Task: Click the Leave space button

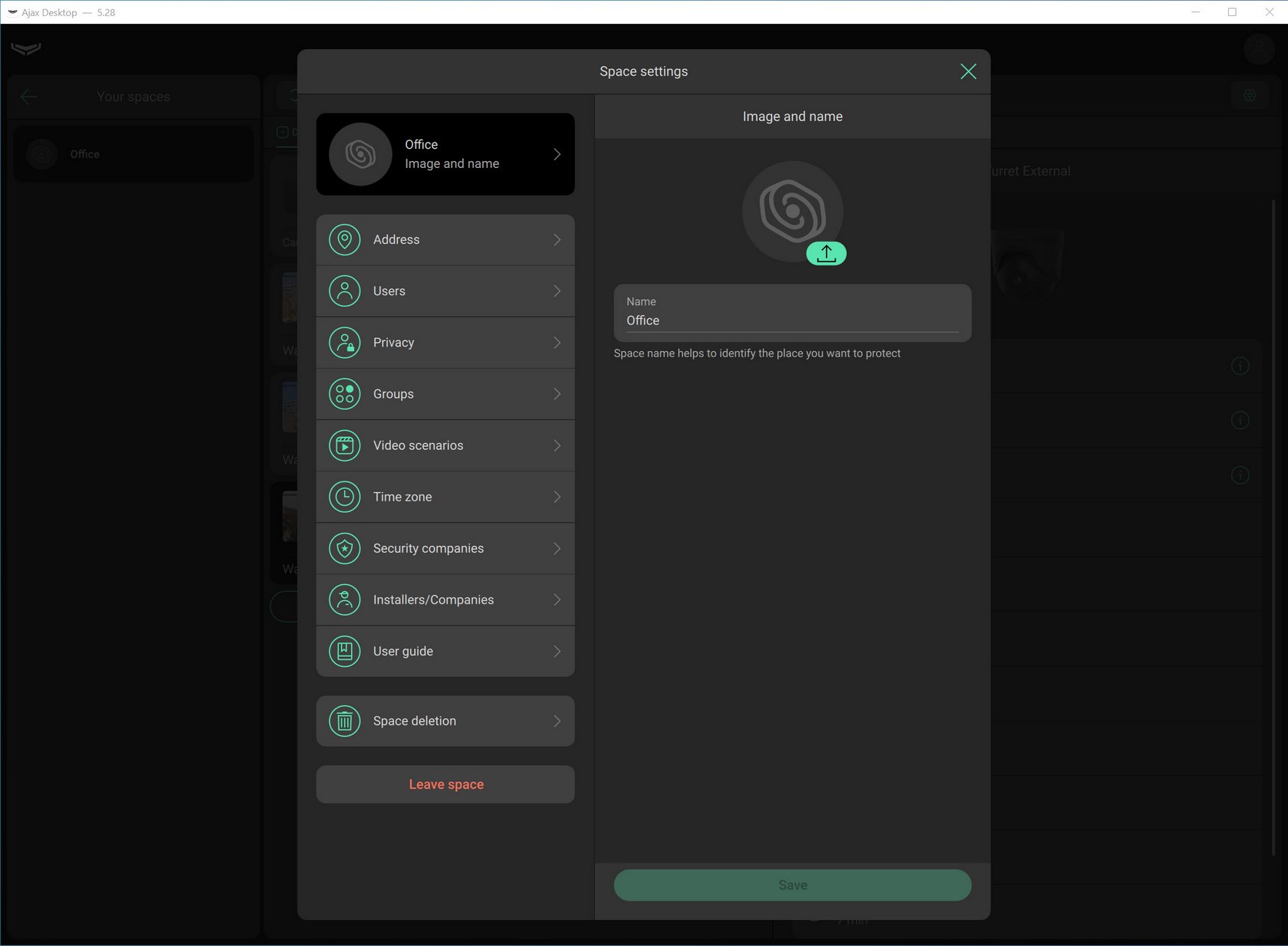Action: point(445,784)
